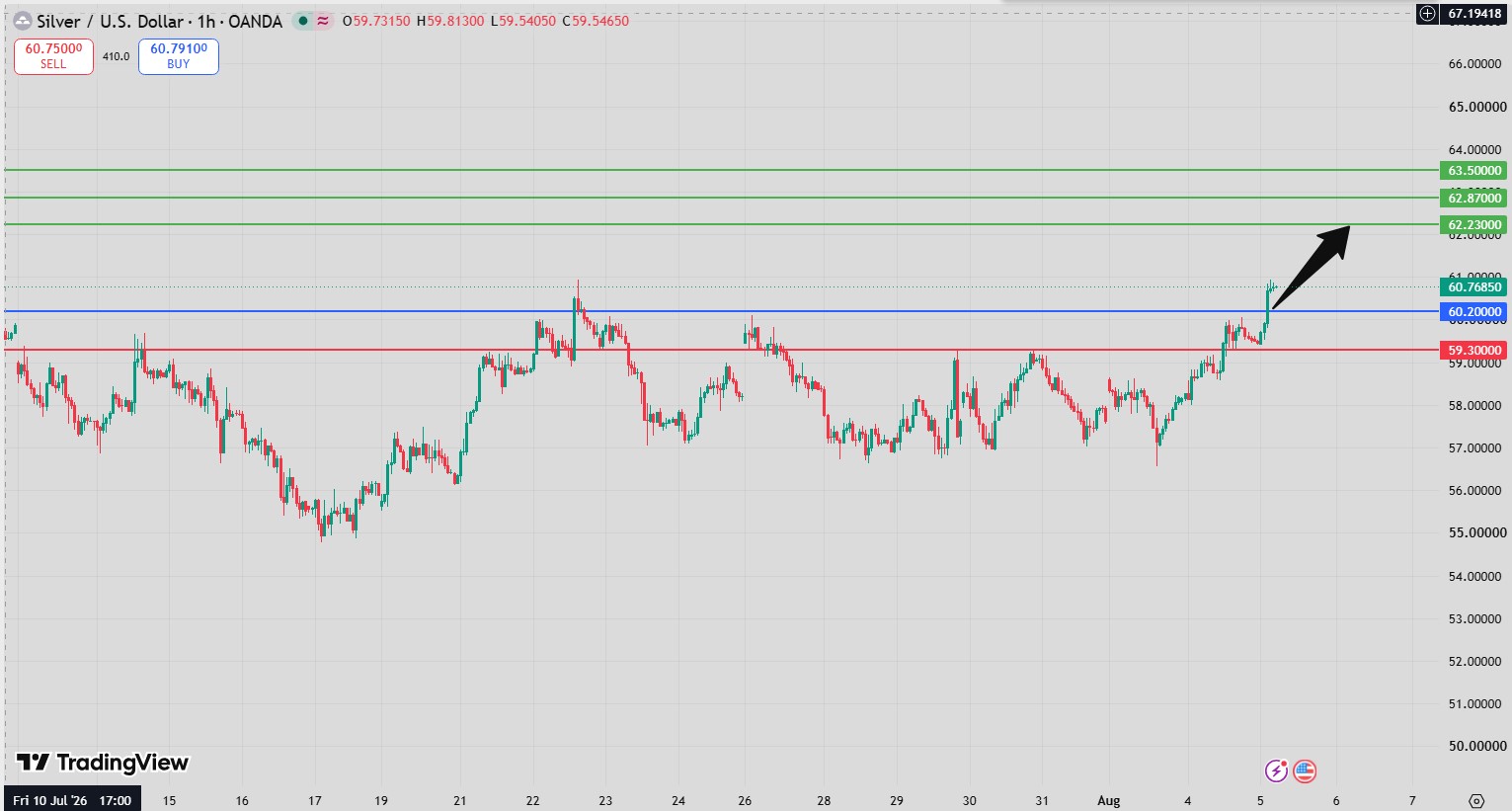Click the 51.00000 price scale label
The image size is (1512, 811).
[1477, 704]
